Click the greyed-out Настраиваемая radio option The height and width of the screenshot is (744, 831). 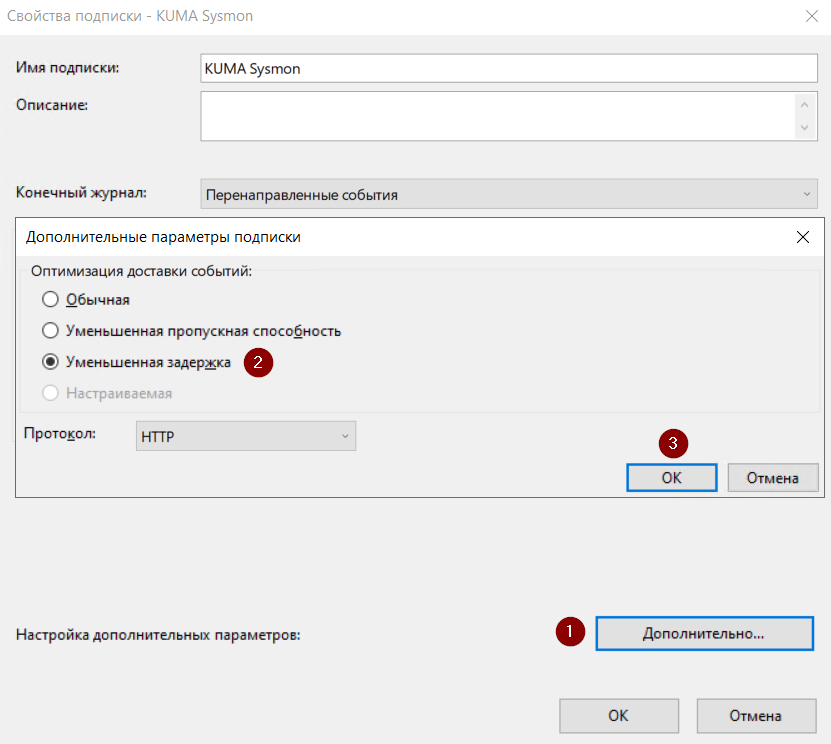click(50, 393)
